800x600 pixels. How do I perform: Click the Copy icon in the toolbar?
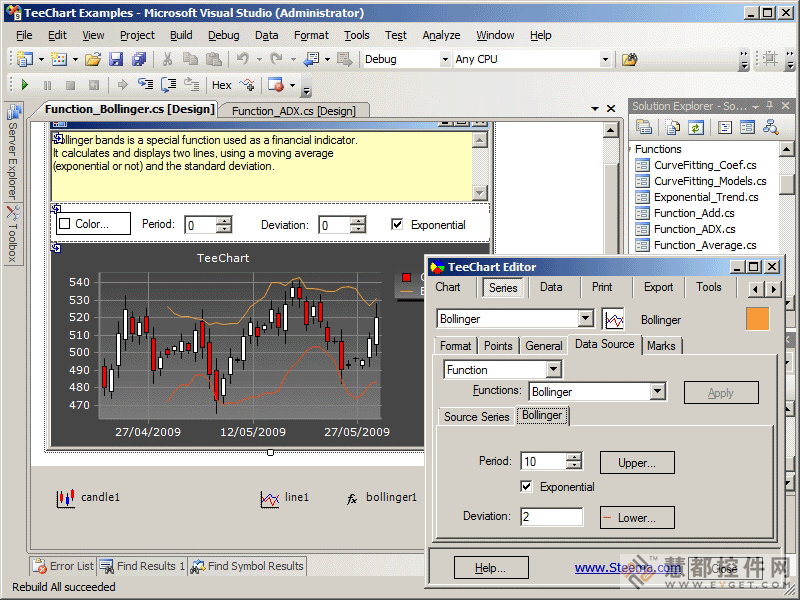pos(190,59)
